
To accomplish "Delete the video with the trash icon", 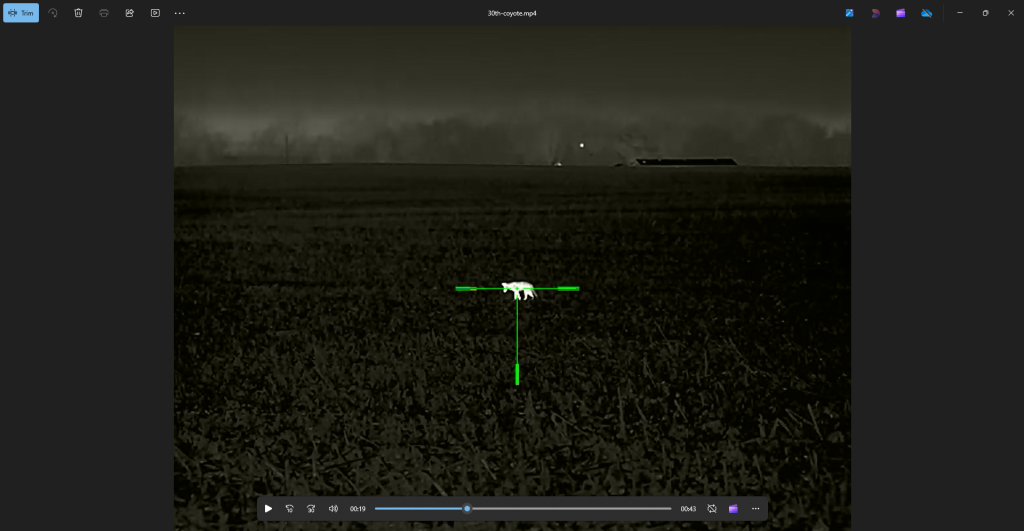I will (x=78, y=13).
